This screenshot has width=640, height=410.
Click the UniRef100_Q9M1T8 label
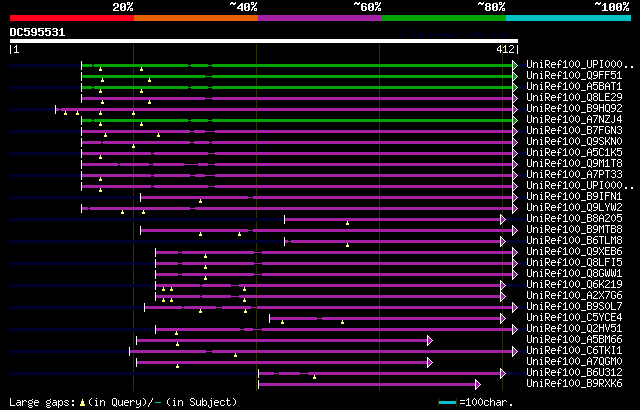574,164
